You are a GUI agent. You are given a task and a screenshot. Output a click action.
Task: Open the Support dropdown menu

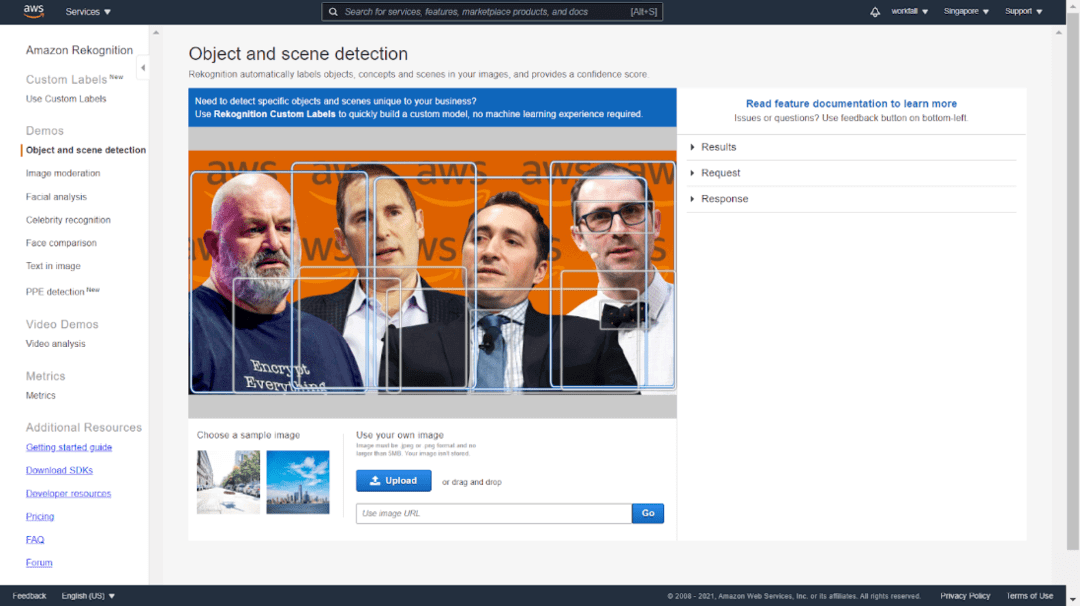coord(1022,11)
